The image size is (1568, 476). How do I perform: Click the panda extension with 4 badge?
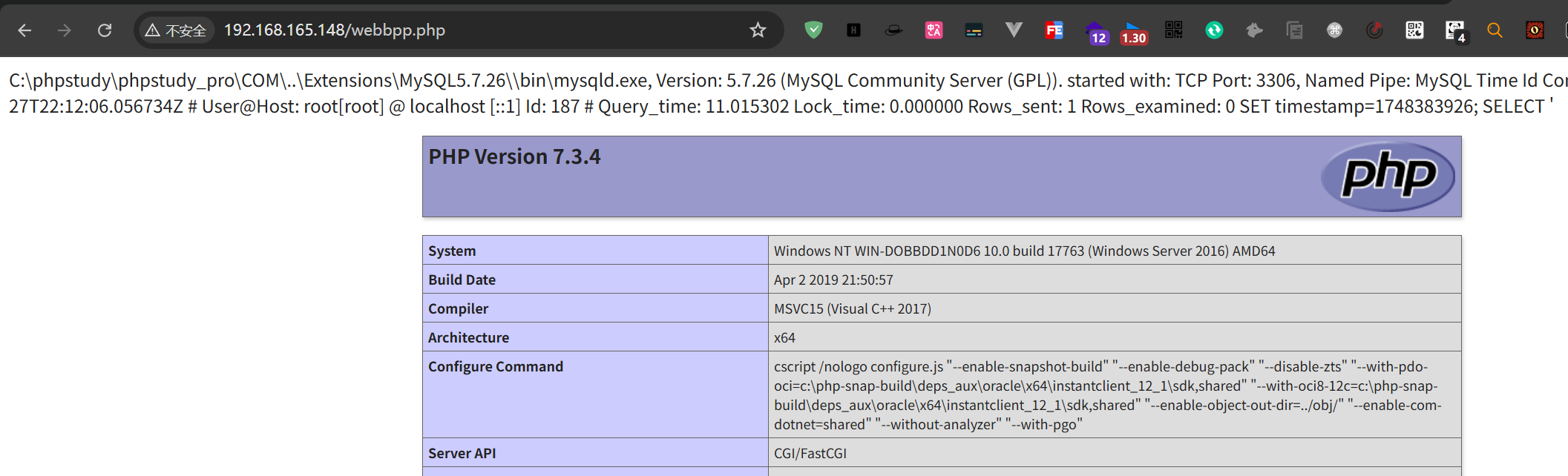pos(1454,30)
